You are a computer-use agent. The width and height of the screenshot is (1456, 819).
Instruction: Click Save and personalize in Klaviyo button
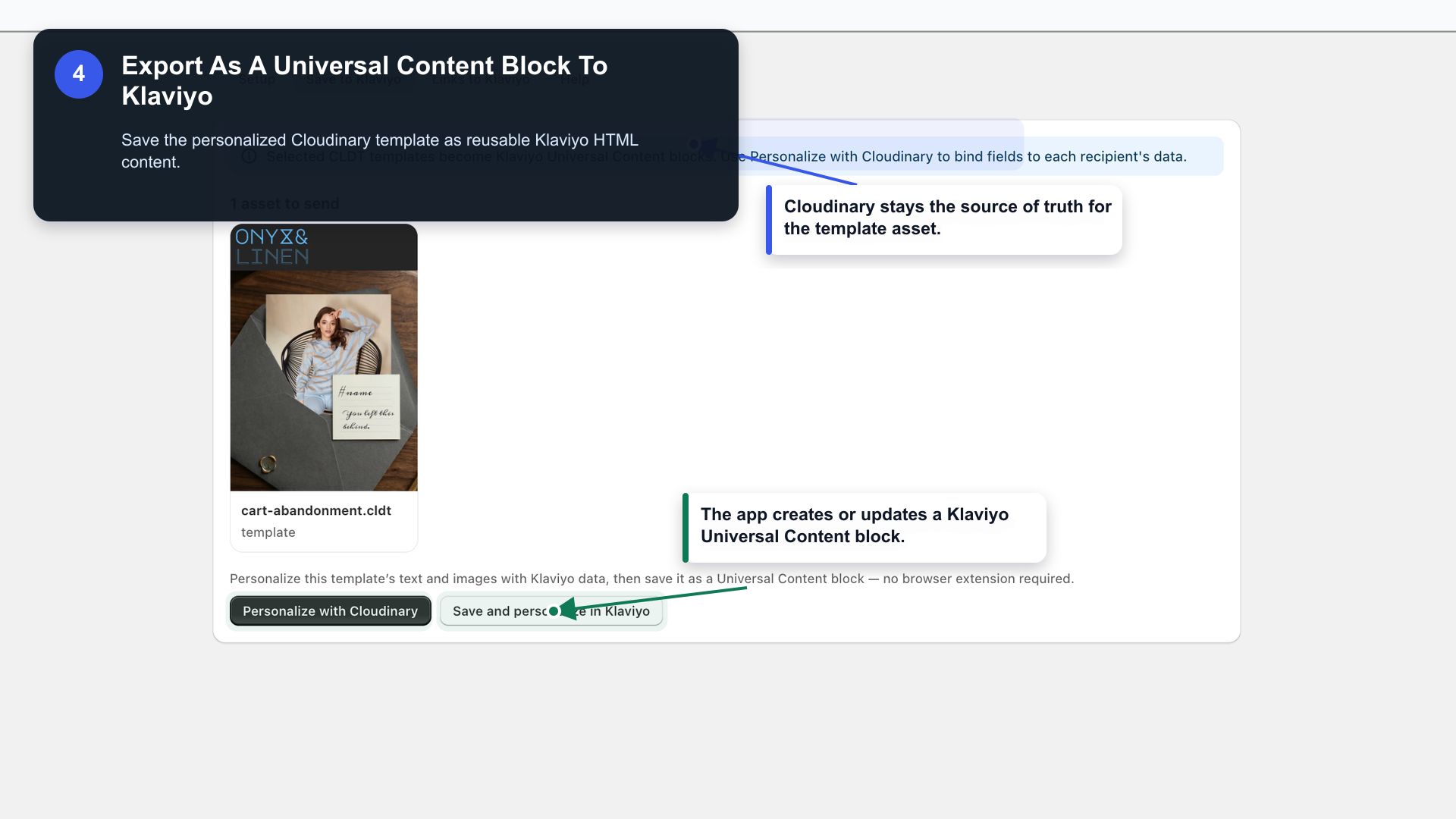[551, 611]
